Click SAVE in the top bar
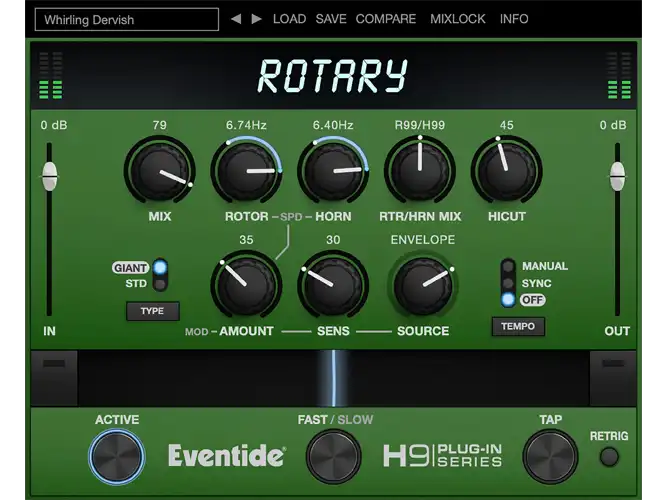The image size is (667, 500). tap(331, 19)
